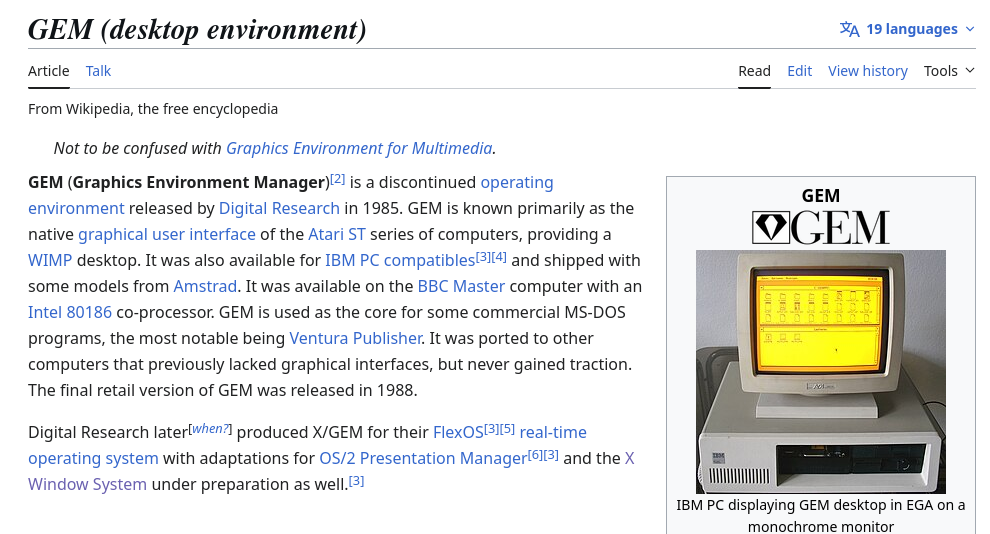This screenshot has height=534, width=990.
Task: Open the Digital Research link
Action: tap(279, 208)
